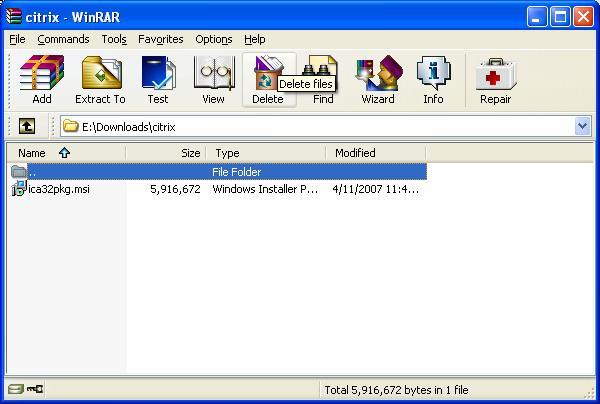
Task: Open the Tools menu
Action: [x=114, y=39]
